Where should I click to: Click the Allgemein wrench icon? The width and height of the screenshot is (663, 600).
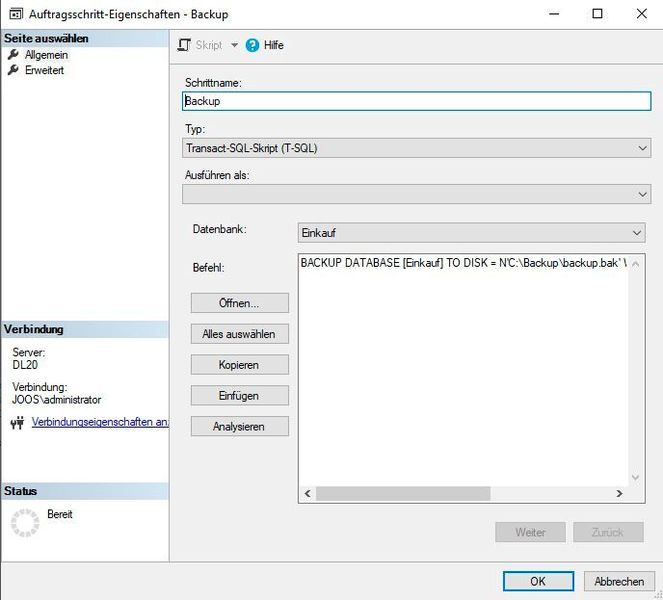(14, 55)
